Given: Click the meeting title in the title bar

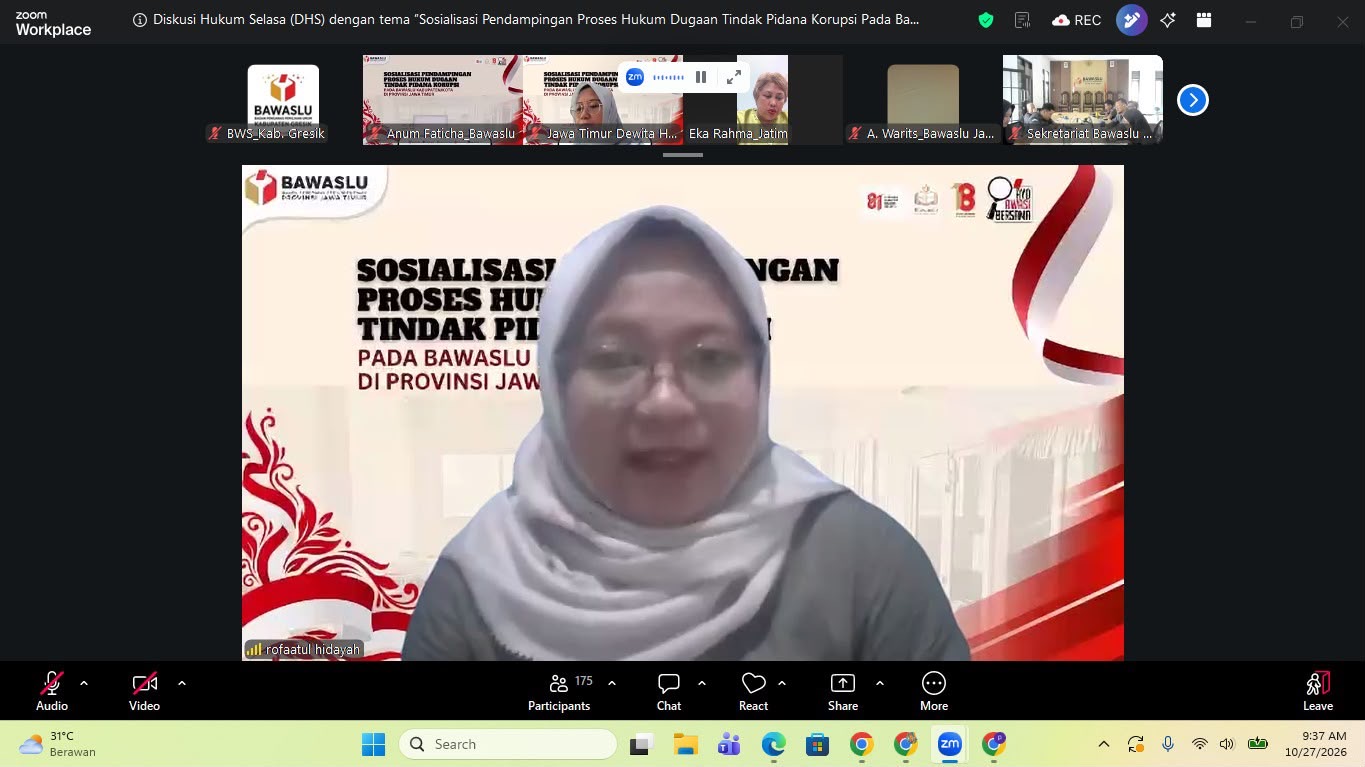Looking at the screenshot, I should click(x=536, y=20).
